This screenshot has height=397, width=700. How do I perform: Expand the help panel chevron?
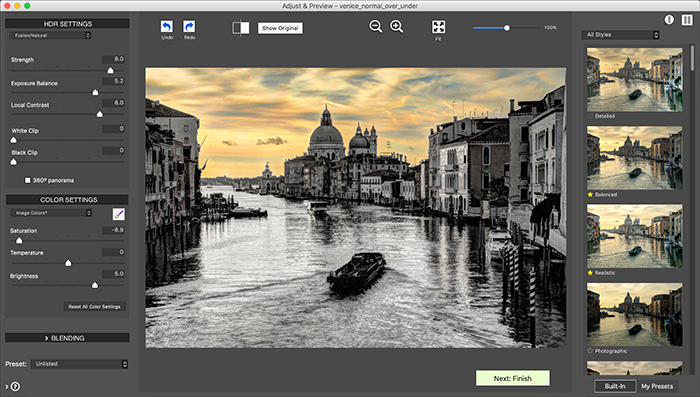pos(7,387)
